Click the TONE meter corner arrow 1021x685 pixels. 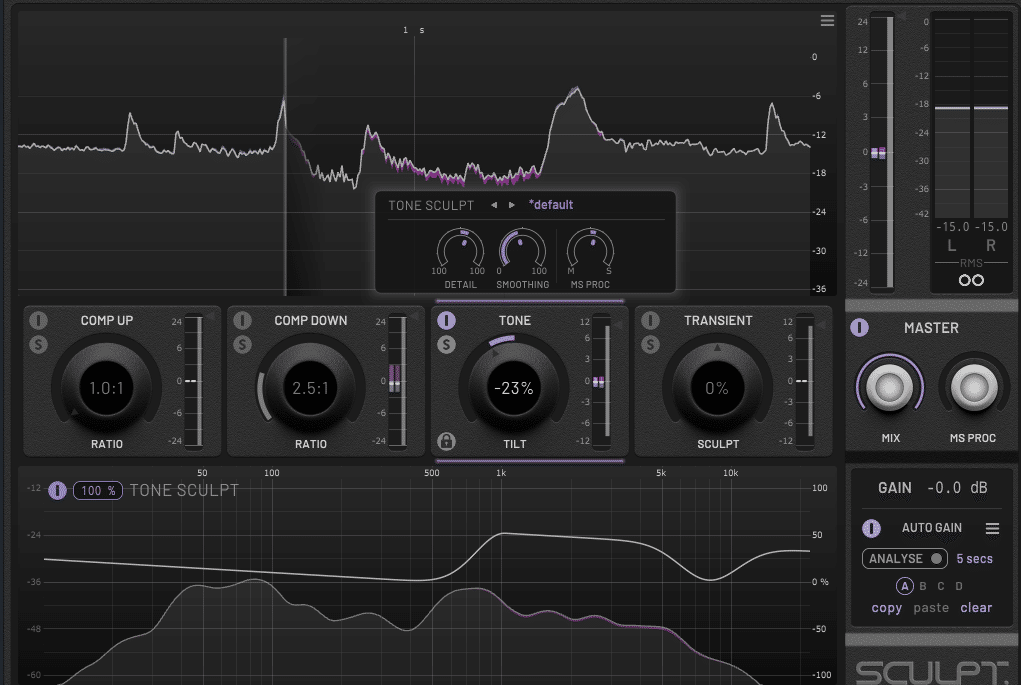[x=618, y=324]
